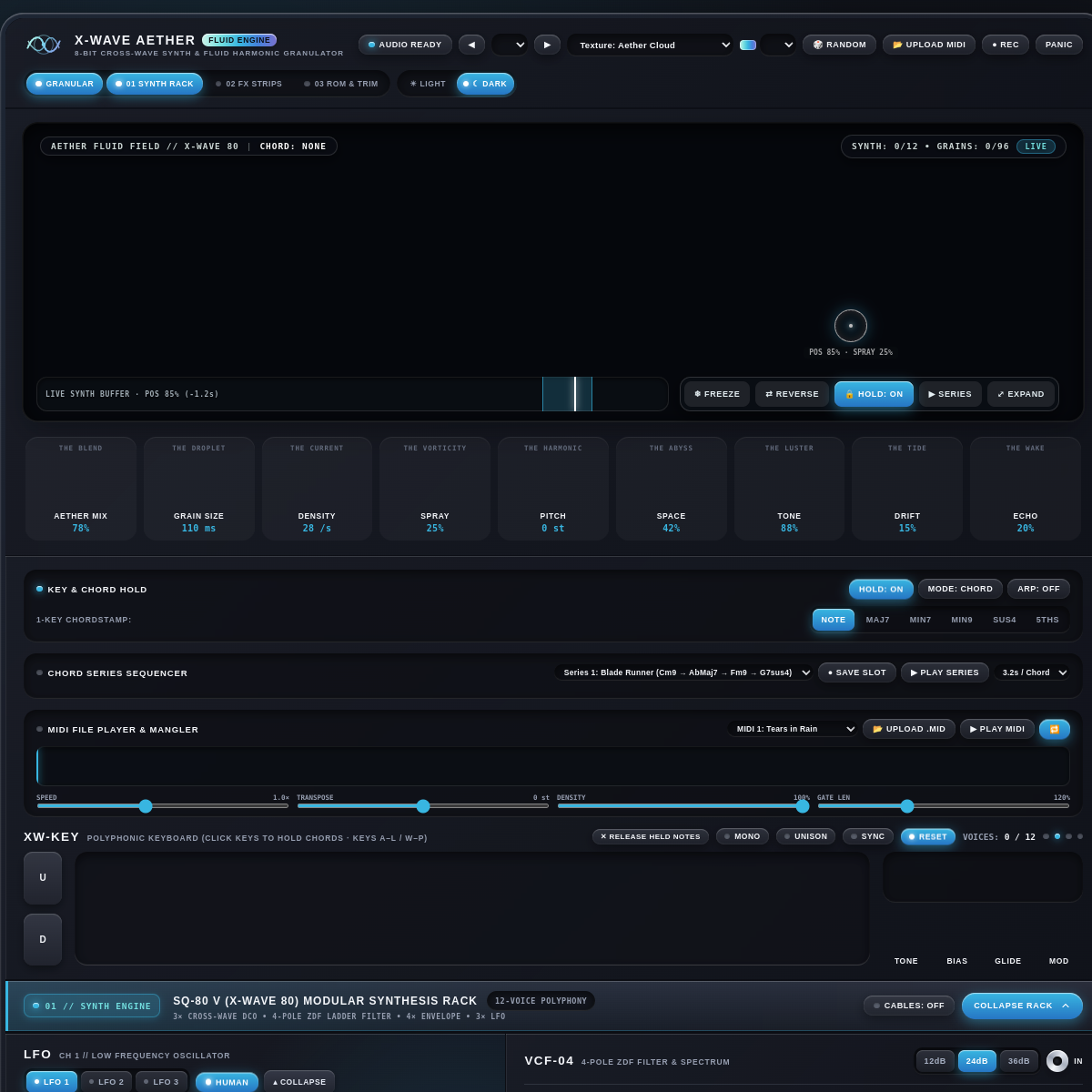Screen dimensions: 1092x1092
Task: Click the VCF-04 input knob
Action: (1057, 1061)
